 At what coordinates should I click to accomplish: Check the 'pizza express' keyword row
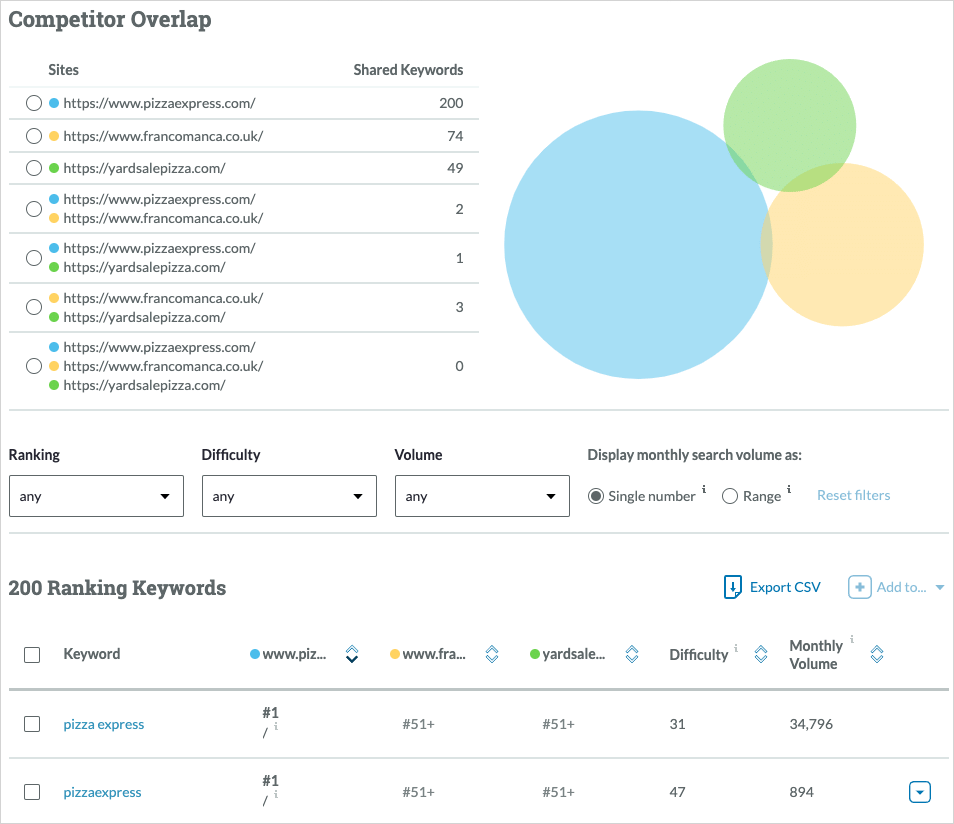pos(32,724)
